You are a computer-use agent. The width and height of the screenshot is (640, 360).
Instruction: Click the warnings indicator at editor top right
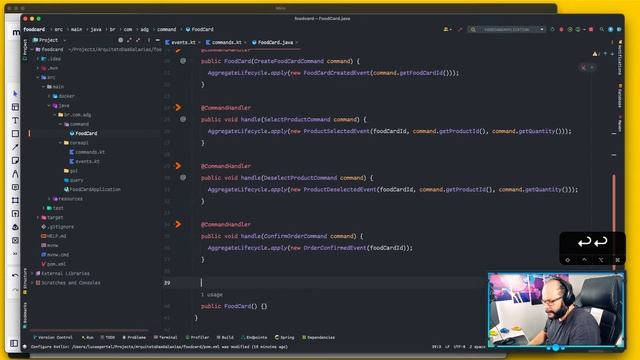596,54
